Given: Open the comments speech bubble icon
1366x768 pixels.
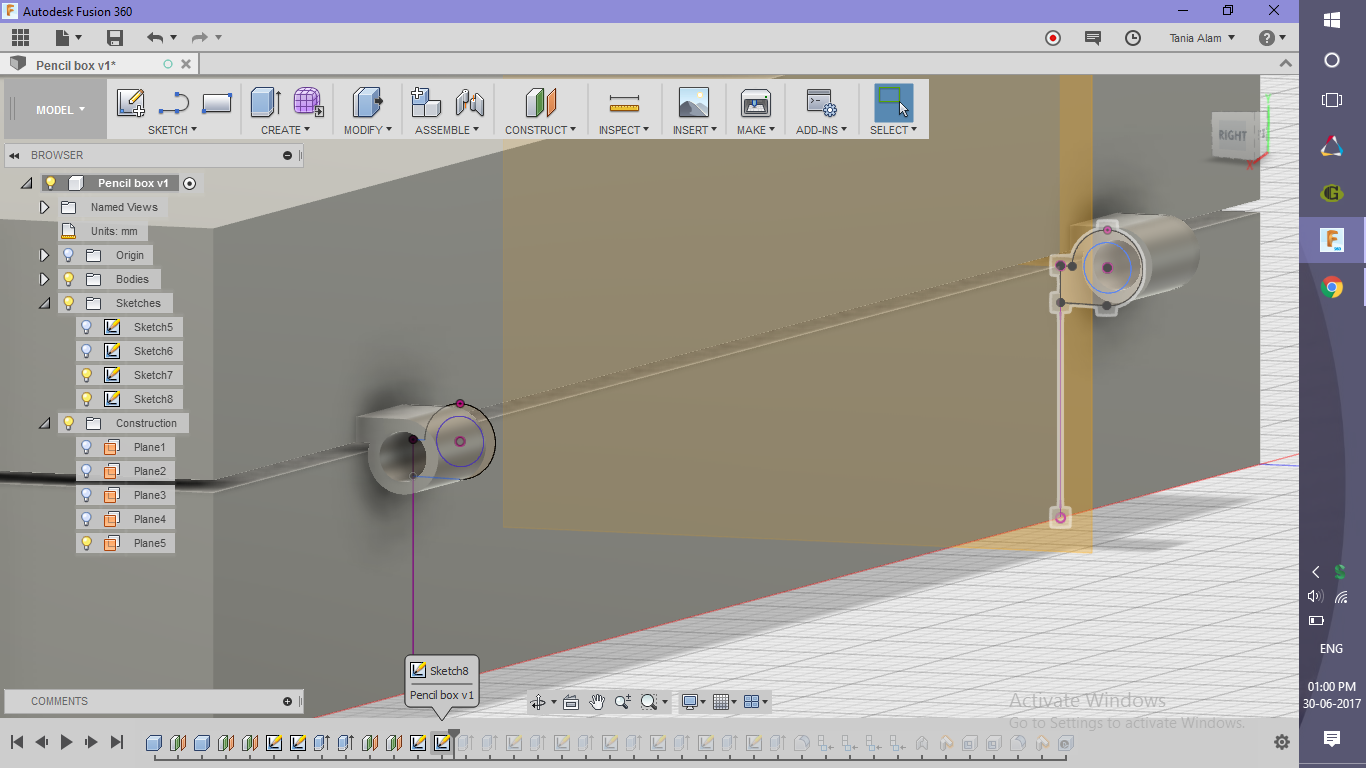Looking at the screenshot, I should pyautogui.click(x=1093, y=38).
